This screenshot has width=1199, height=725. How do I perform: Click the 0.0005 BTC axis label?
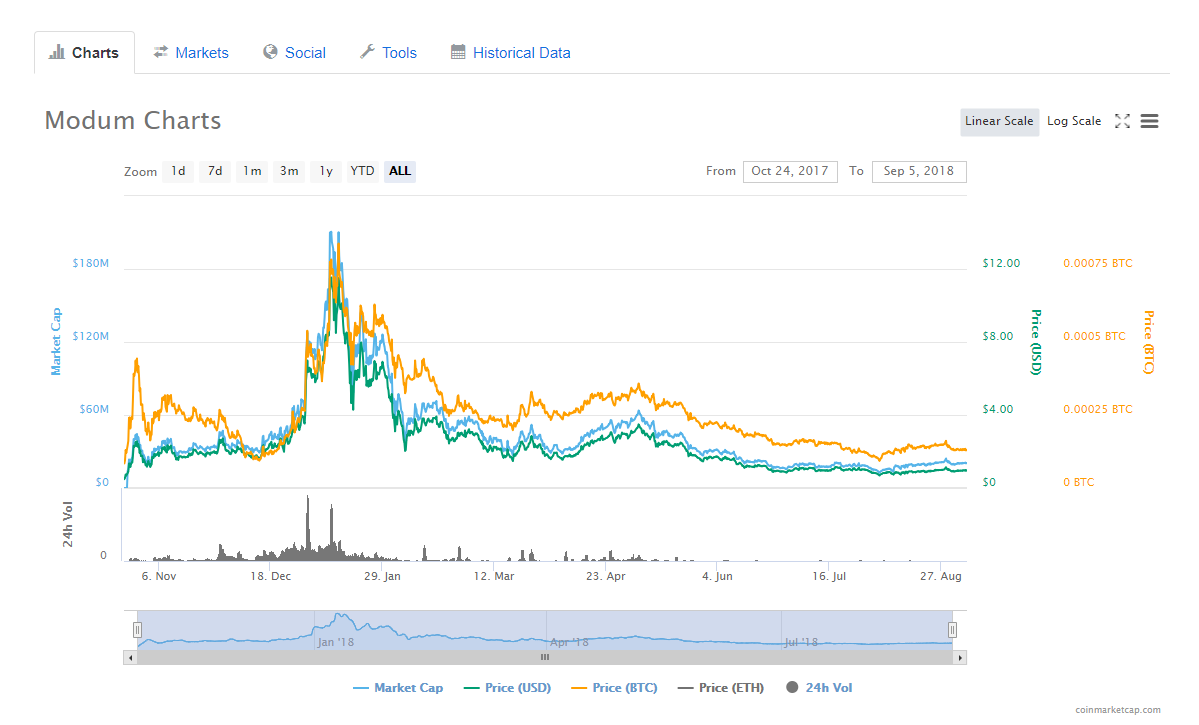[1094, 336]
